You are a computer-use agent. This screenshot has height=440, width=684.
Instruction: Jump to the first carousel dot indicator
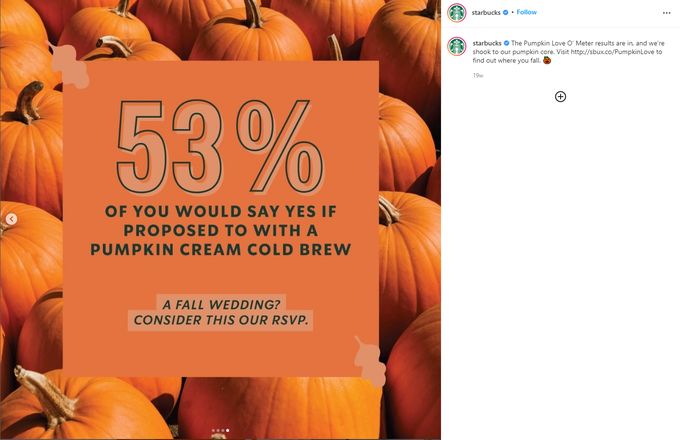(x=213, y=431)
